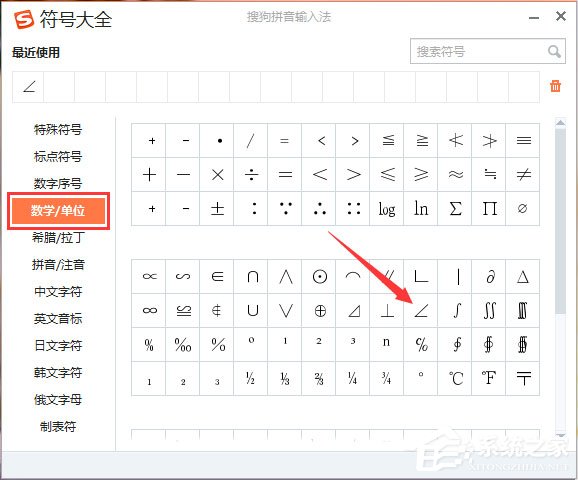Insert the union symbol ∪

click(251, 310)
